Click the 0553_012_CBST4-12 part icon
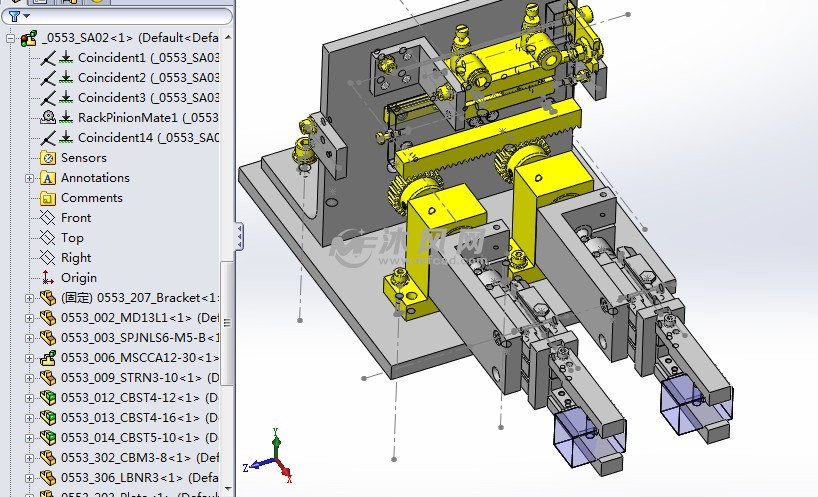 click(47, 398)
